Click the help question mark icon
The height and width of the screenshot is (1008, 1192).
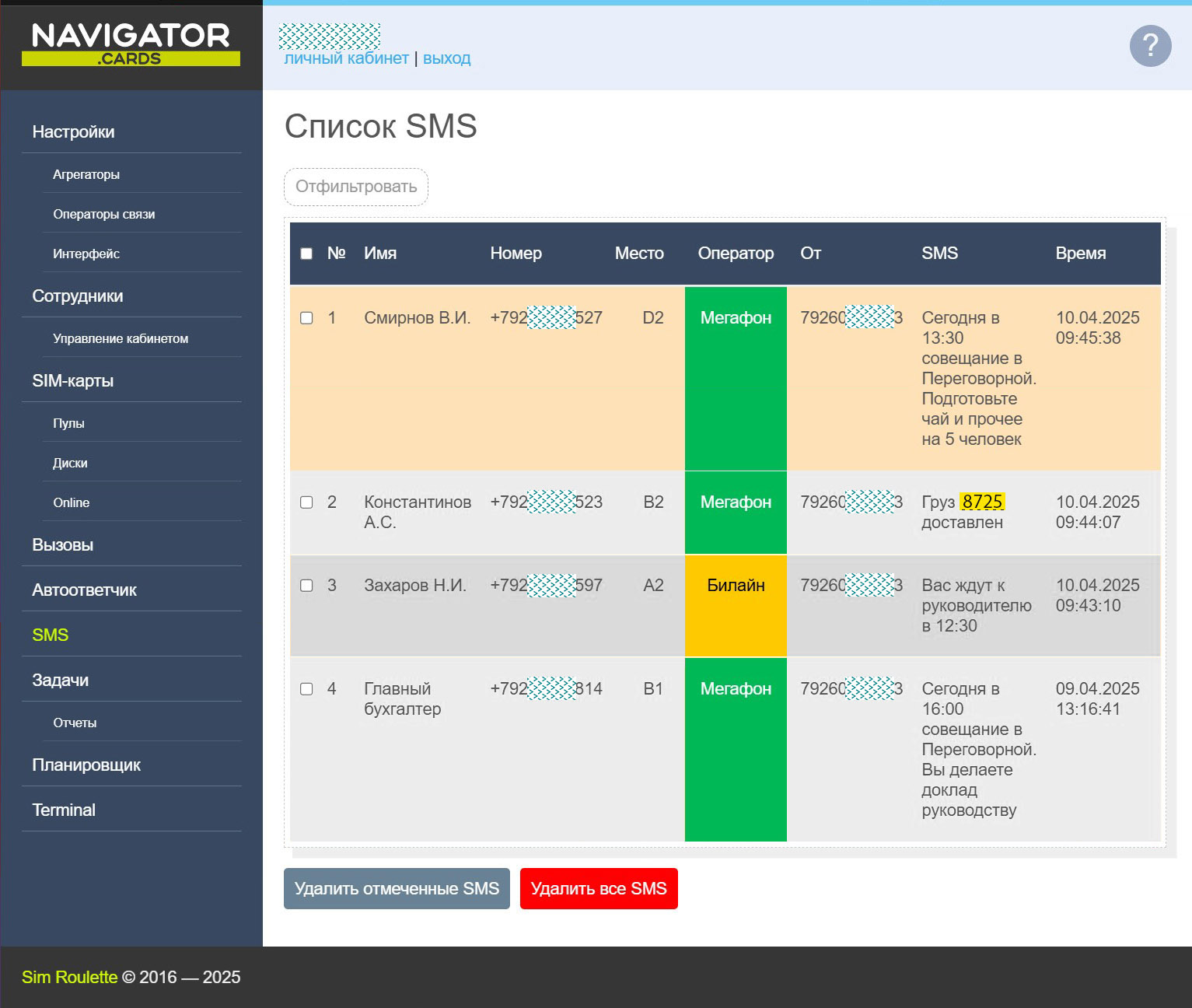tap(1150, 46)
